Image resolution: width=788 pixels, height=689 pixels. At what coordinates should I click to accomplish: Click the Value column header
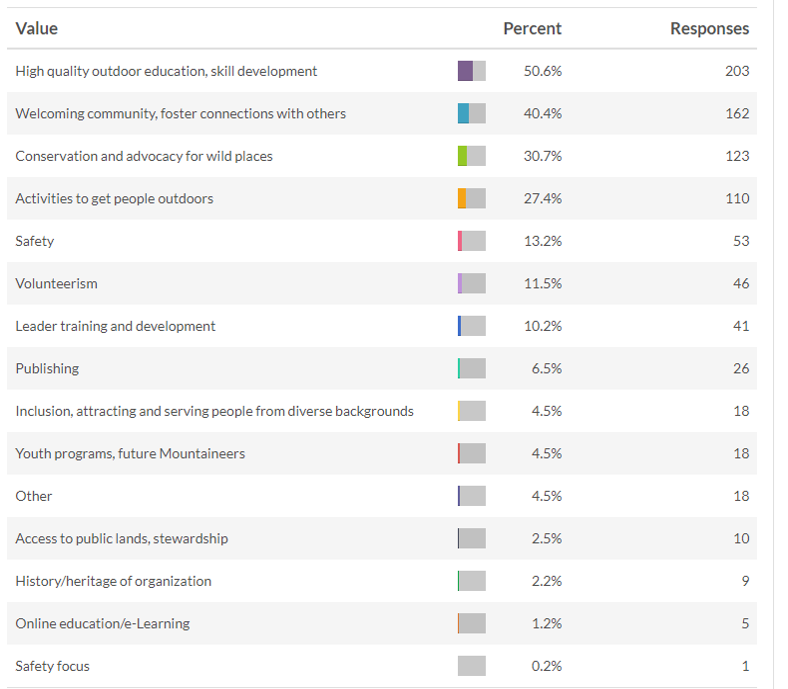coord(37,29)
